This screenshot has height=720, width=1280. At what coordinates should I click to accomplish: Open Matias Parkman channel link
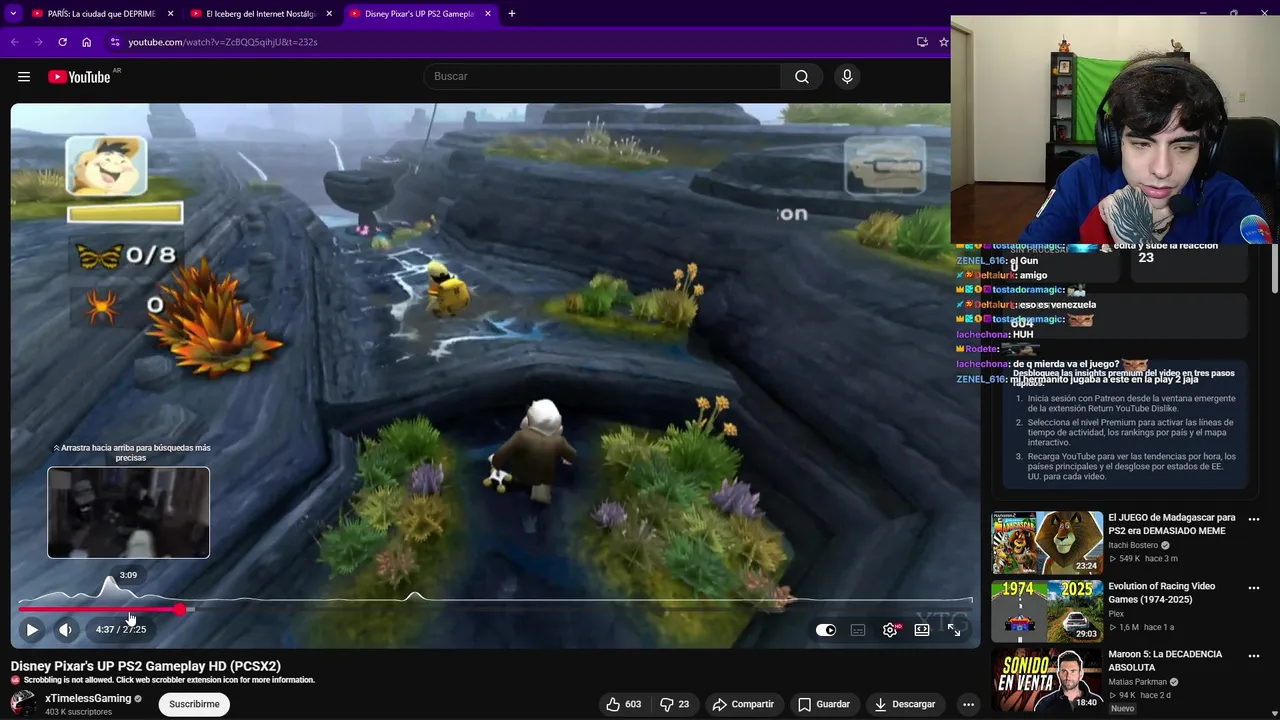click(1137, 682)
